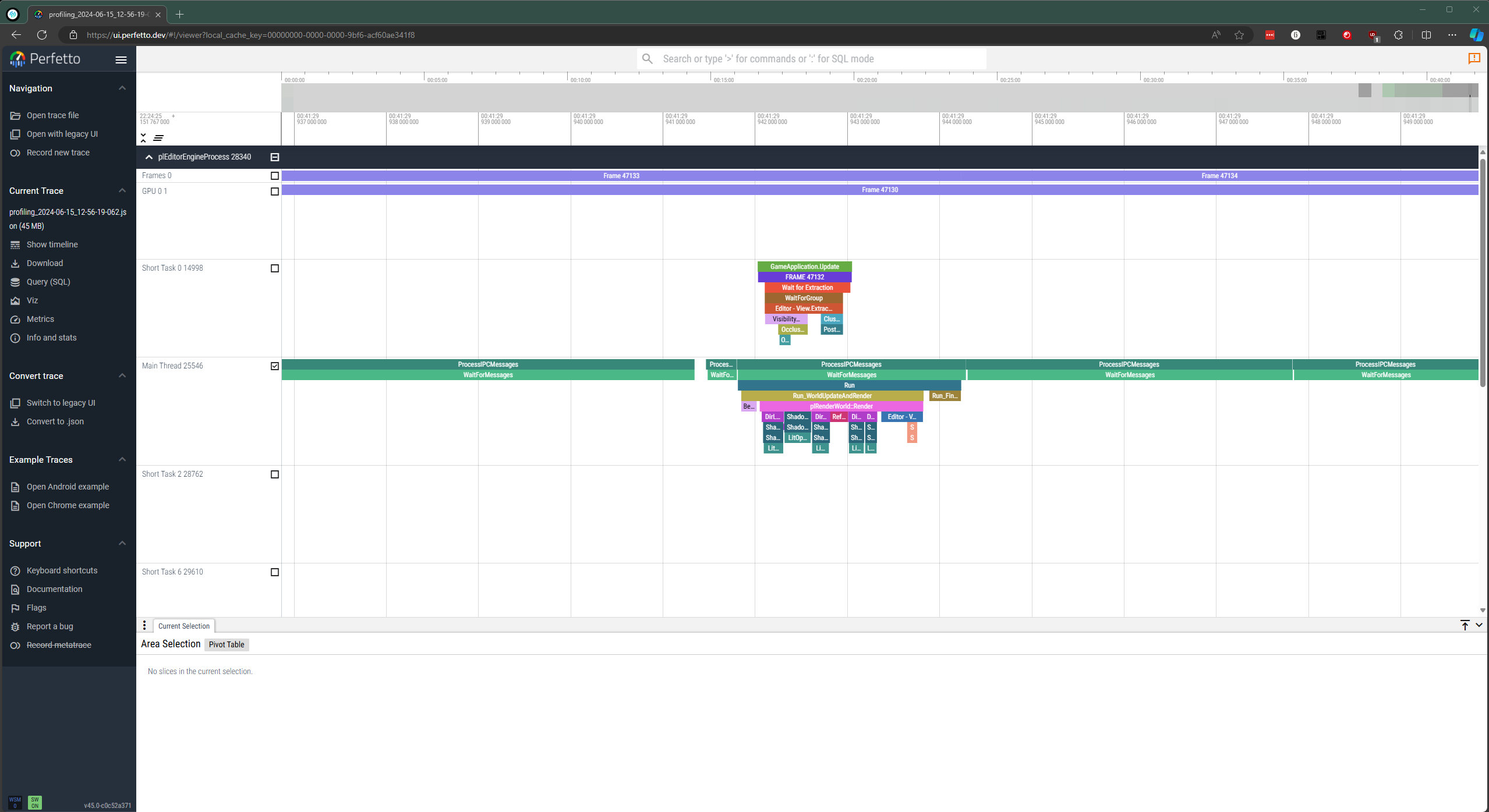This screenshot has height=812, width=1489.
Task: Switch to Pivot Table tab
Action: pos(225,644)
